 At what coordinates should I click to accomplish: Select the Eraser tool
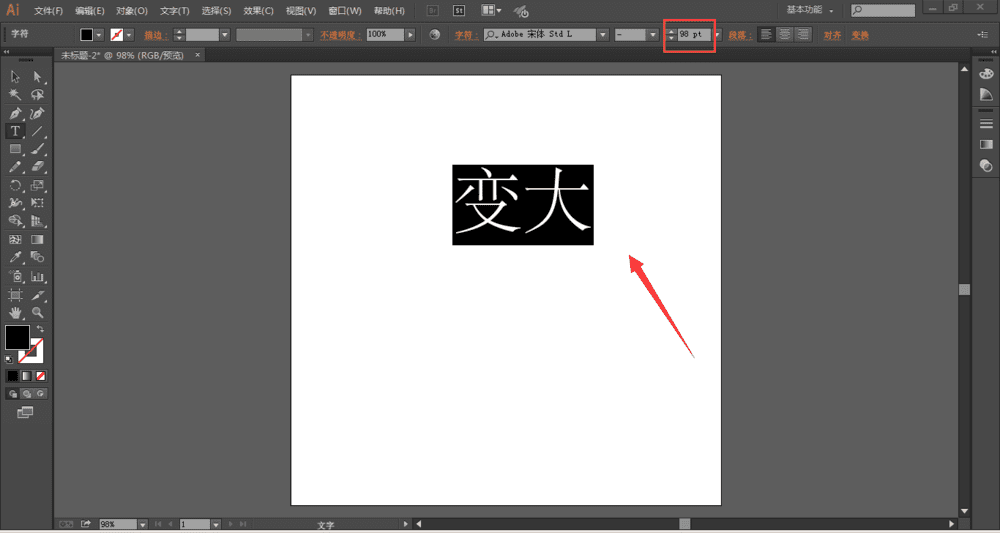[x=38, y=167]
